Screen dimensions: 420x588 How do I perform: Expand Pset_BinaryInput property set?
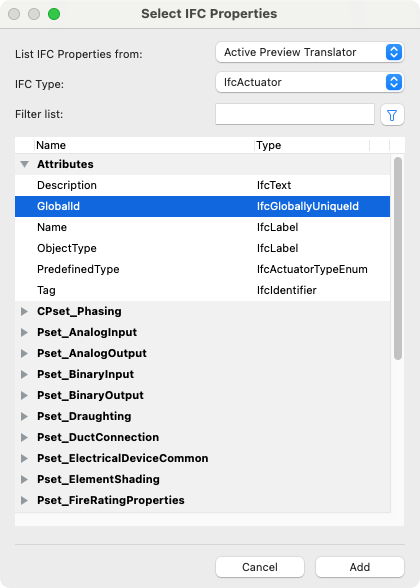[24, 374]
